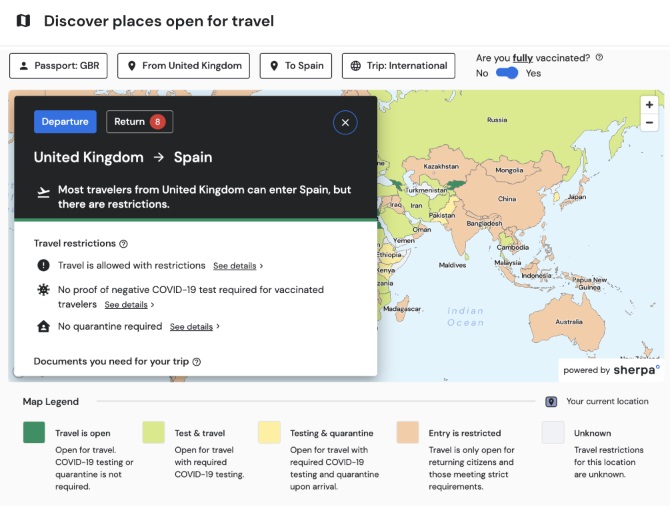Click the Documents you need help icon
Image resolution: width=670 pixels, height=506 pixels.
tap(197, 362)
